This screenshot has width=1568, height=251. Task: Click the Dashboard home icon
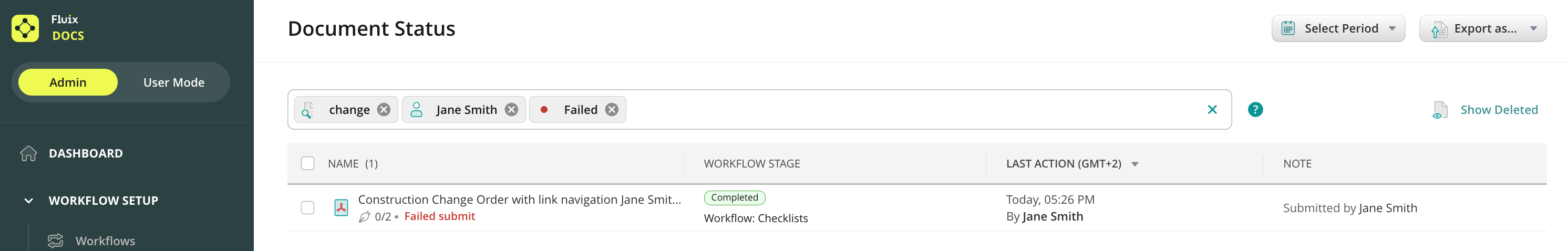coord(28,153)
